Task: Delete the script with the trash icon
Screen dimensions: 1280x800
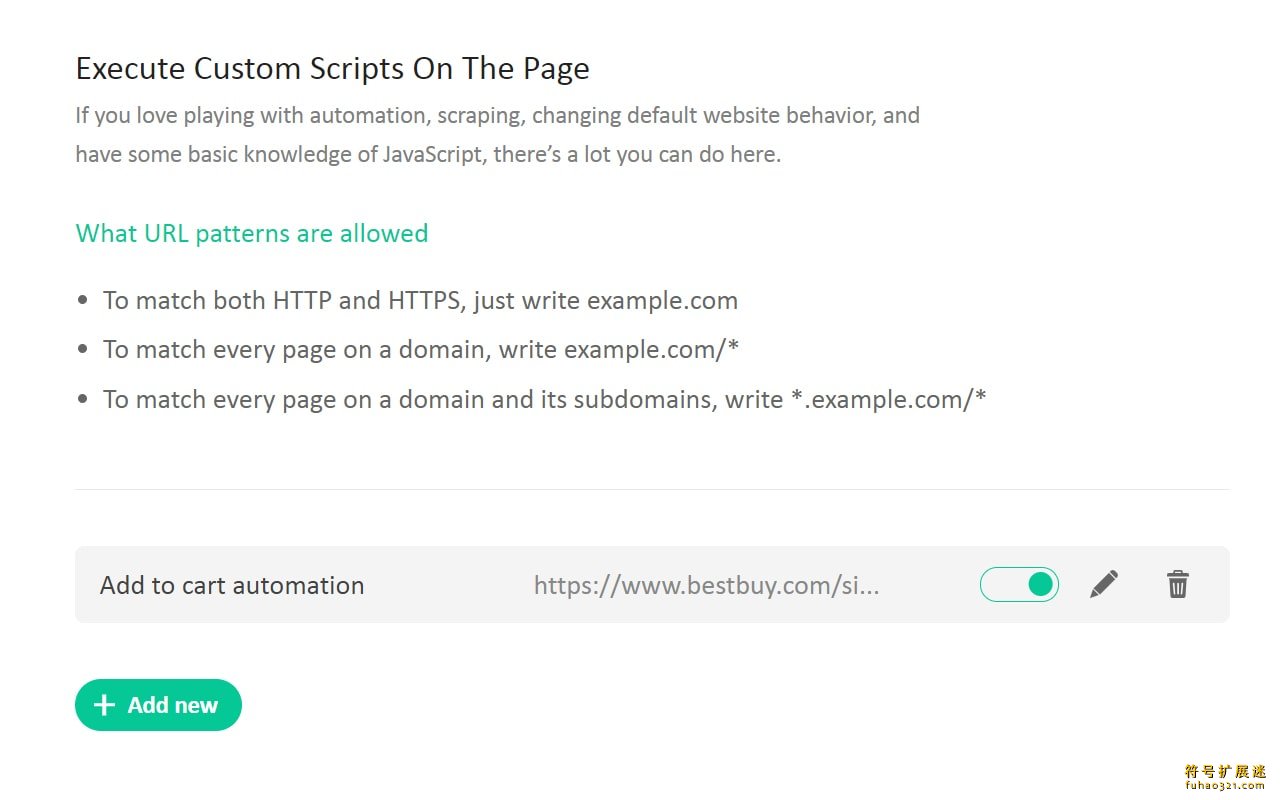Action: tap(1178, 584)
